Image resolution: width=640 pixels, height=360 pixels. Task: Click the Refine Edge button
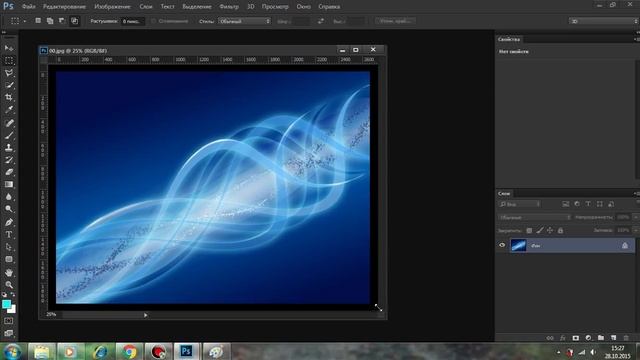point(395,21)
